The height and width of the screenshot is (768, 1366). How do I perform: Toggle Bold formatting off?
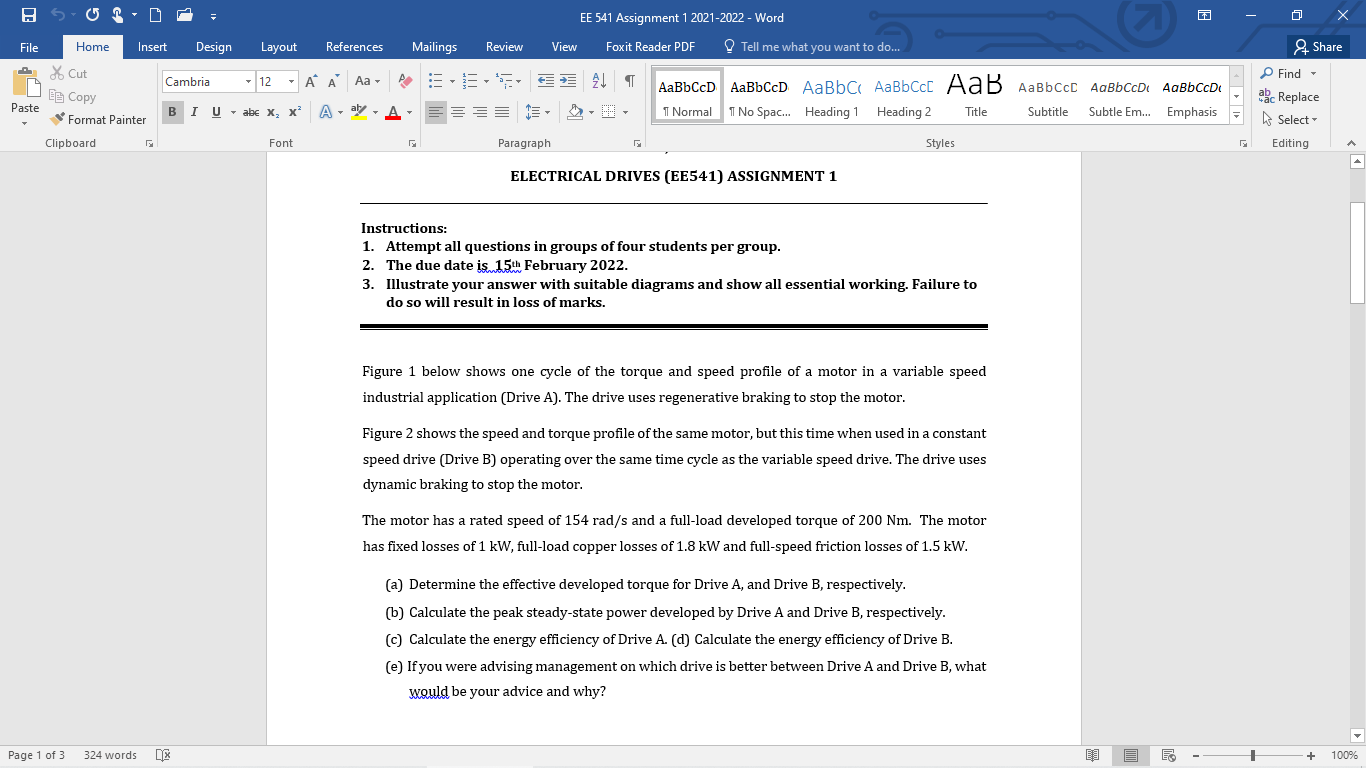point(172,112)
